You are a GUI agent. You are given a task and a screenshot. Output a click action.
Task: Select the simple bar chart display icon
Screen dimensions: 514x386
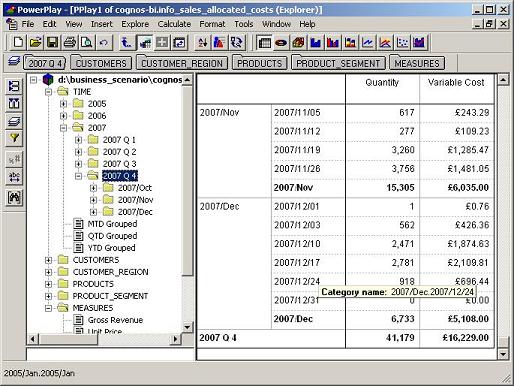(x=316, y=42)
